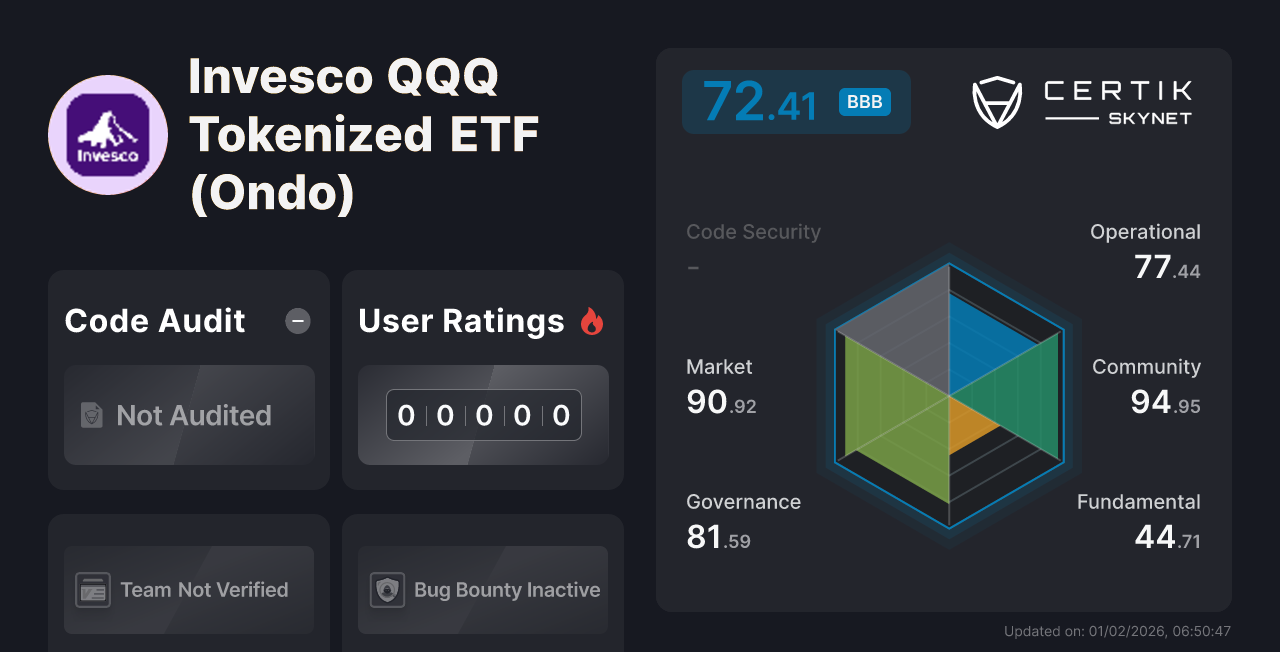Click the User Ratings digit counter

point(483,414)
